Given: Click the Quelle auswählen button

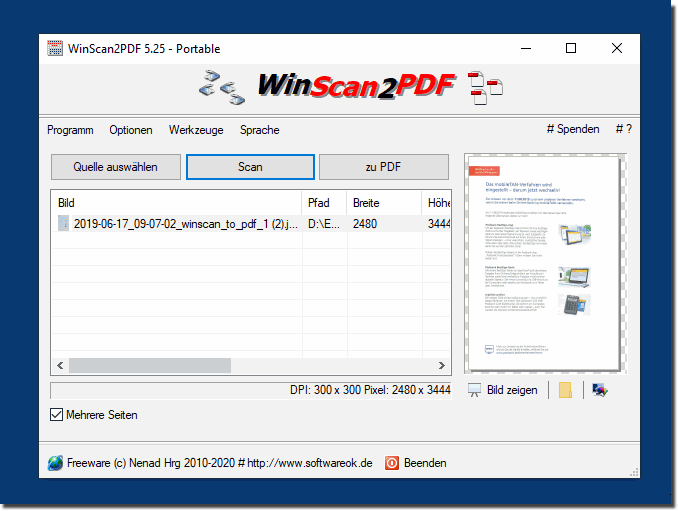Looking at the screenshot, I should click(x=115, y=167).
